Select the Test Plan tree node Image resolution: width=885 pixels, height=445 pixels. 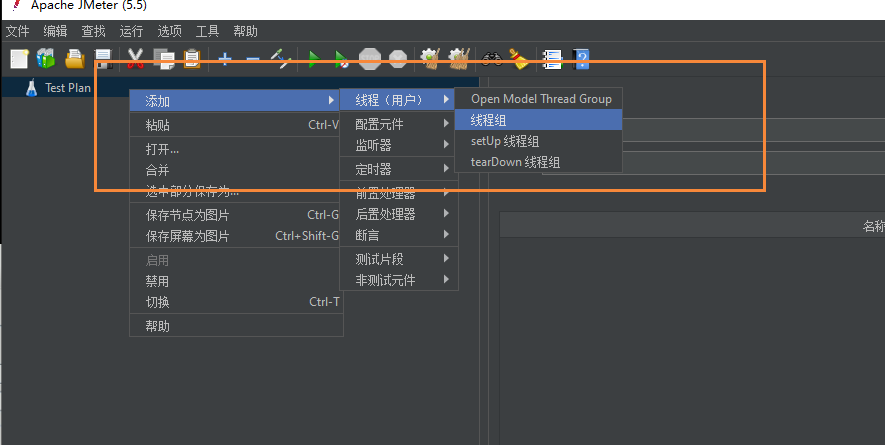(68, 88)
